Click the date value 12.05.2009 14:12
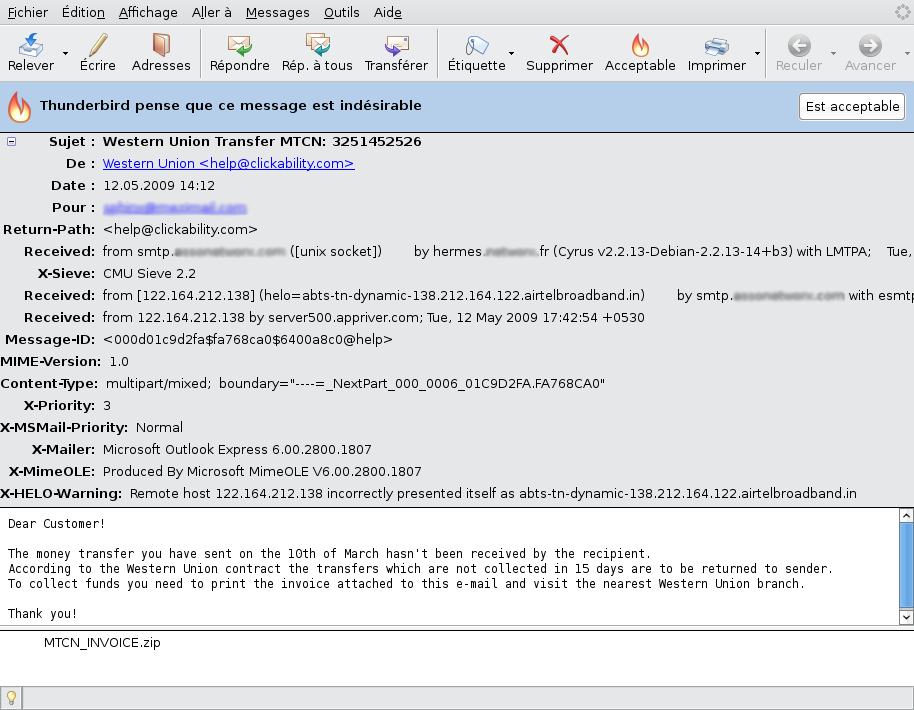This screenshot has width=914, height=710. tap(159, 186)
